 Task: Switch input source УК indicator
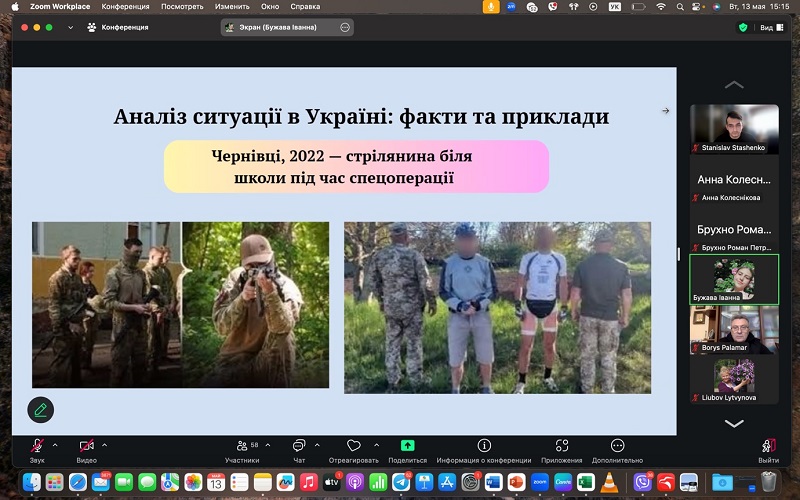click(615, 7)
